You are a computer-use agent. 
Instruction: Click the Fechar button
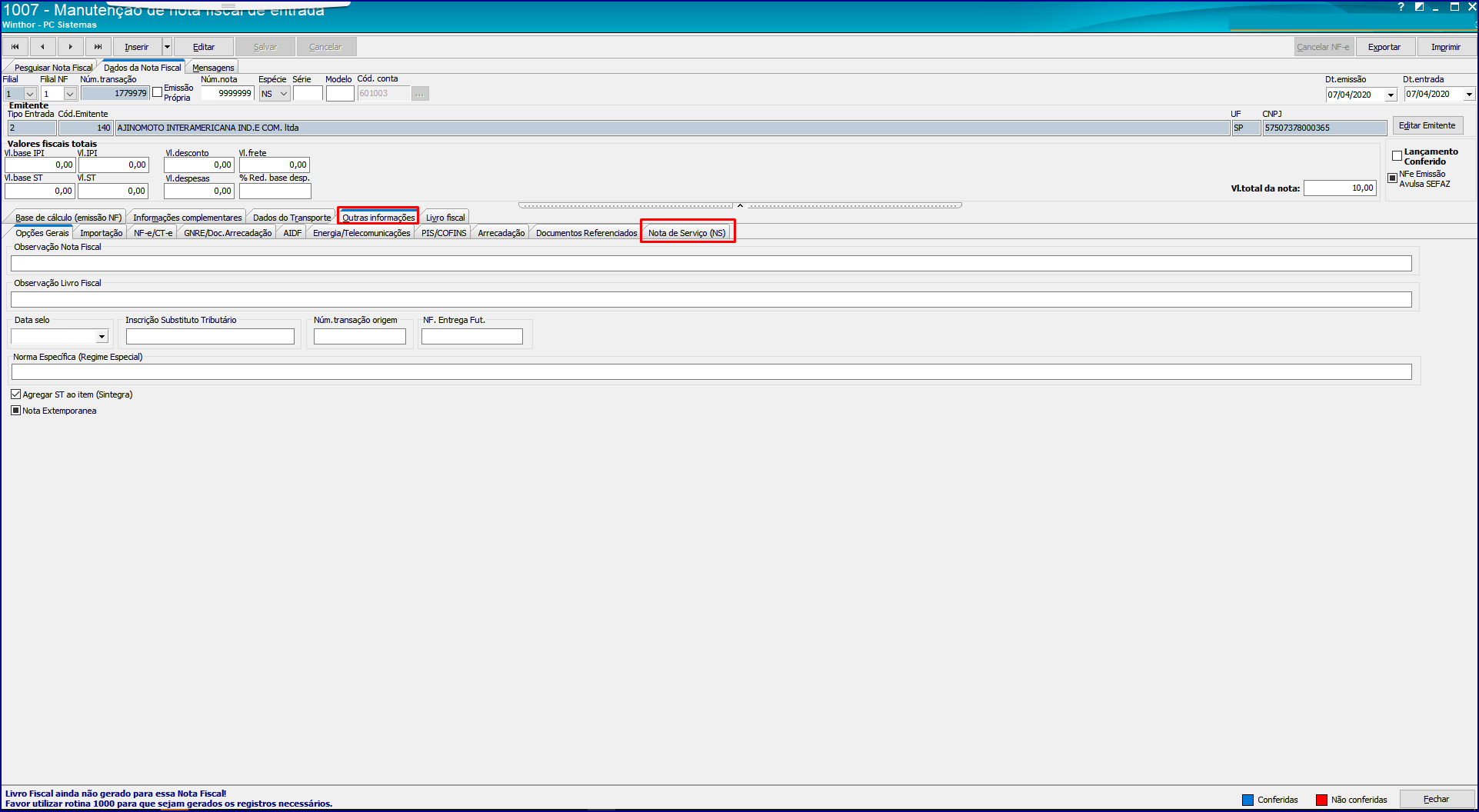tap(1436, 799)
